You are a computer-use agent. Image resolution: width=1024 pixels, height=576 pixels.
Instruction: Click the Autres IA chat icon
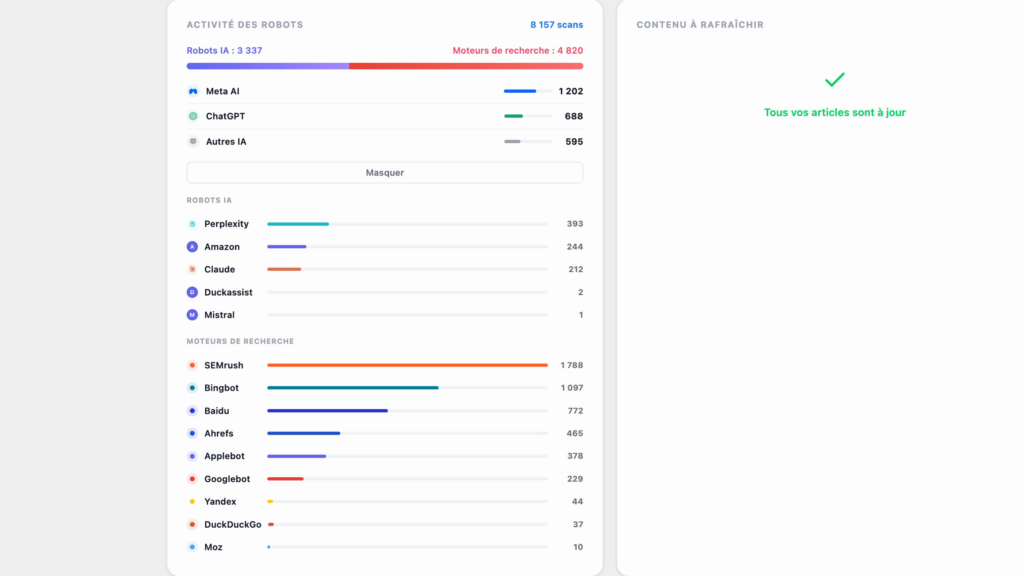(193, 141)
